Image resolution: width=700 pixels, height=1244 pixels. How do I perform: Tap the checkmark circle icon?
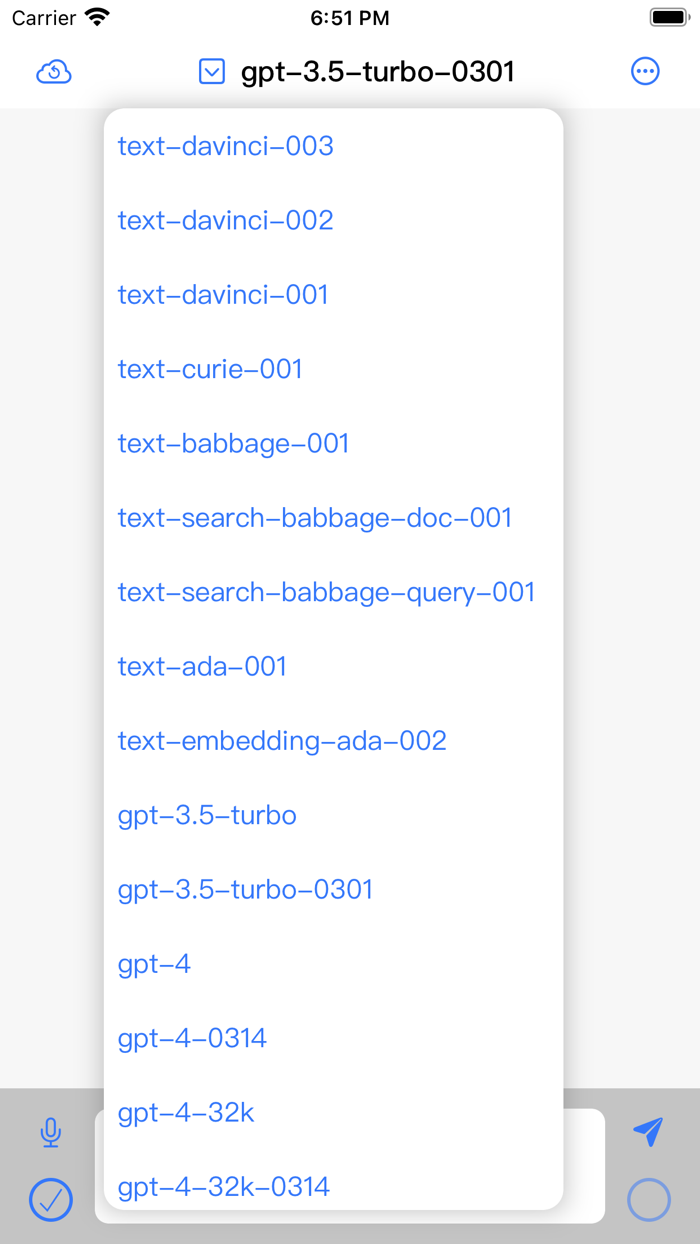pos(51,1200)
